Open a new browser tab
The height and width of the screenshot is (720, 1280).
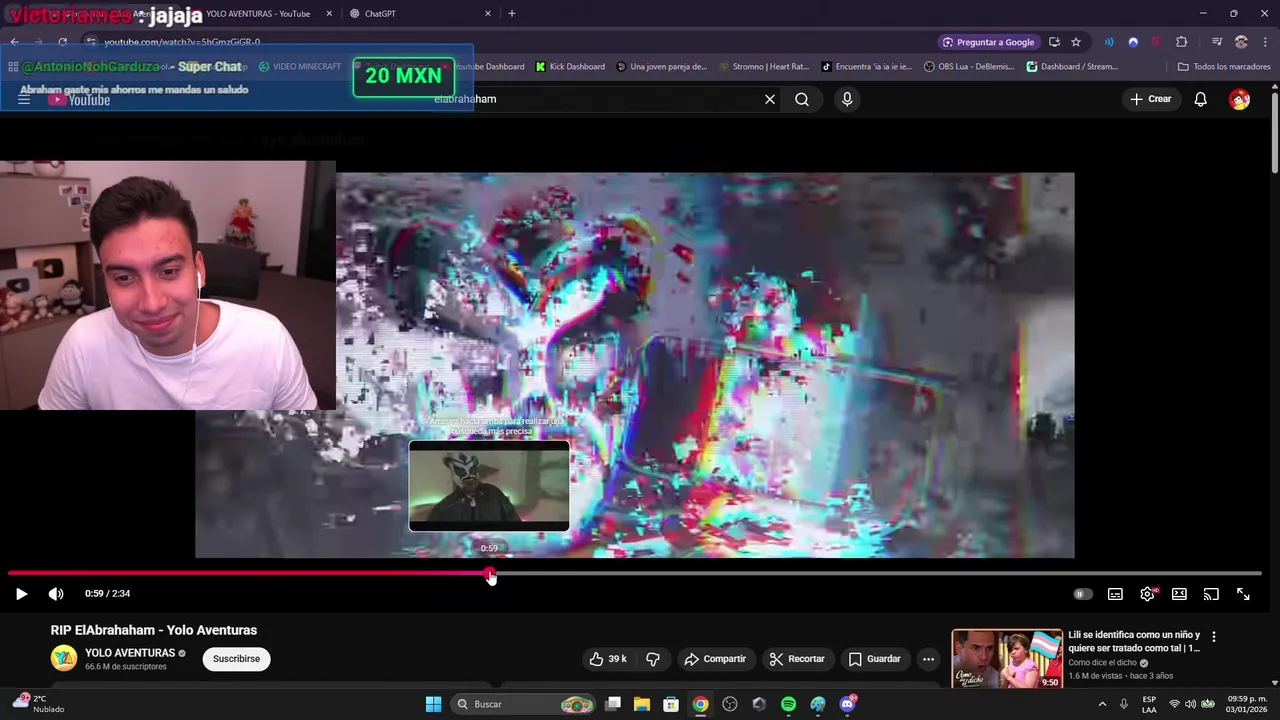[512, 14]
